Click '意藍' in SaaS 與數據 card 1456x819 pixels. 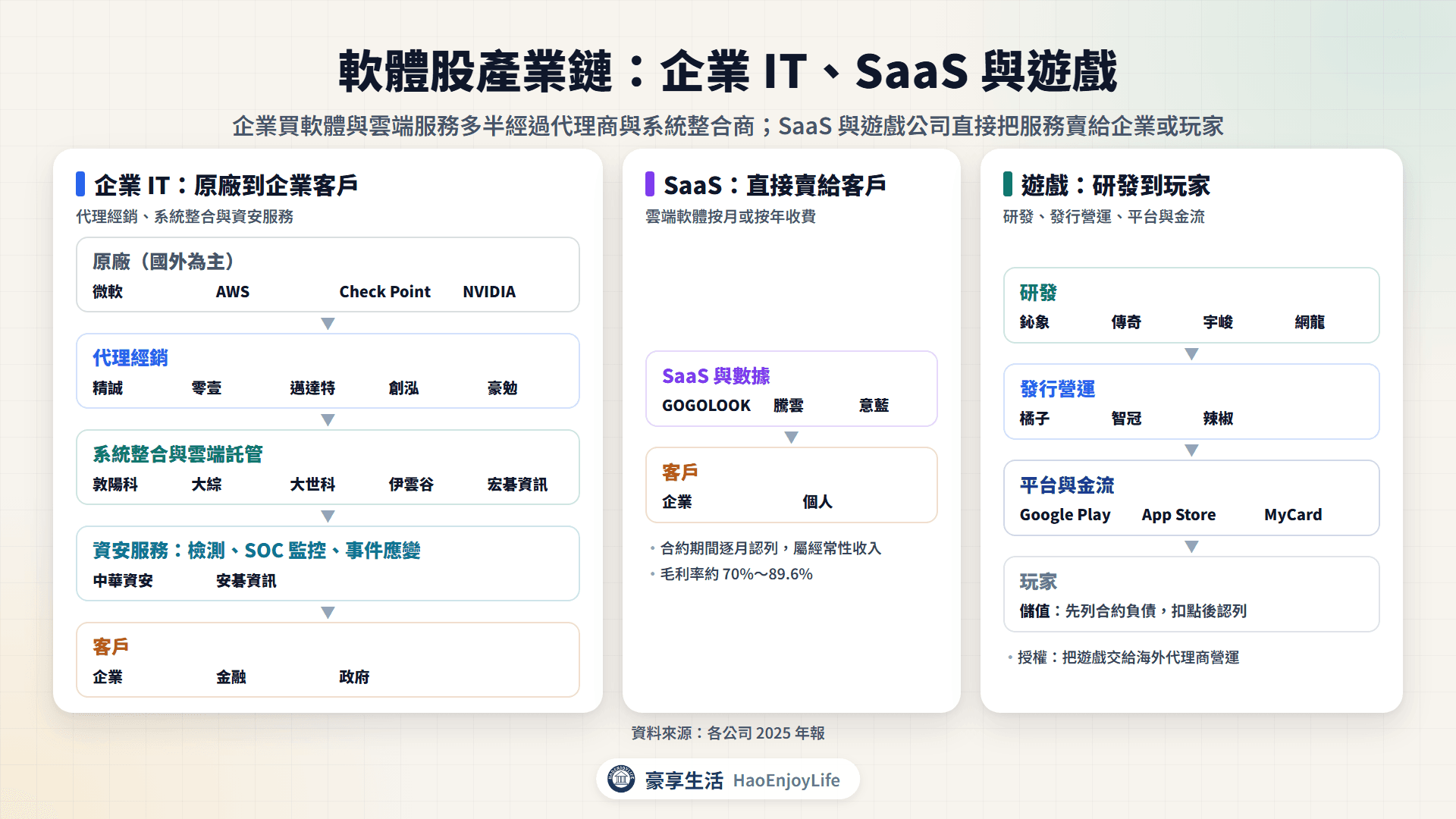tap(874, 406)
